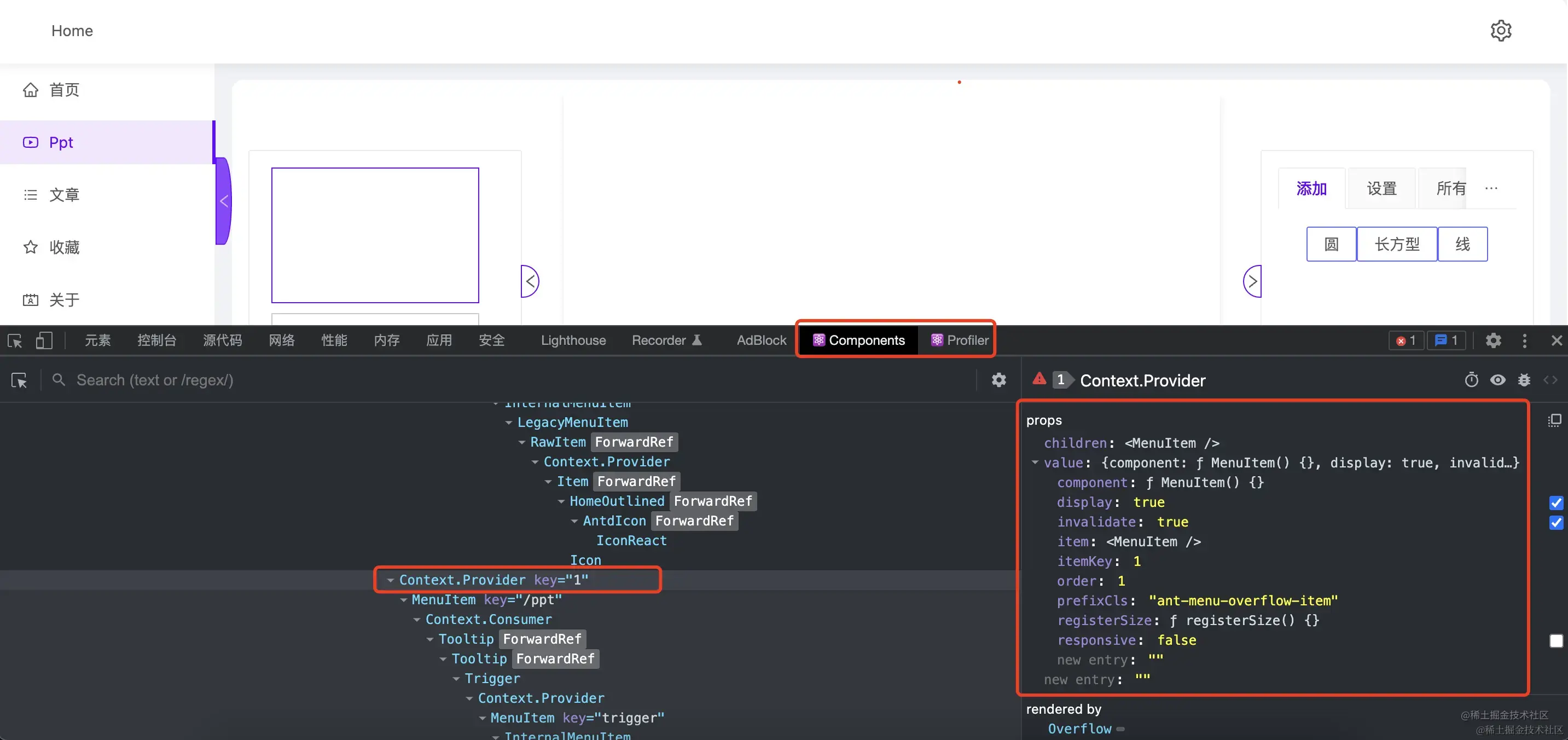Uncheck the display true checkbox
Viewport: 1568px width, 740px height.
pos(1556,502)
